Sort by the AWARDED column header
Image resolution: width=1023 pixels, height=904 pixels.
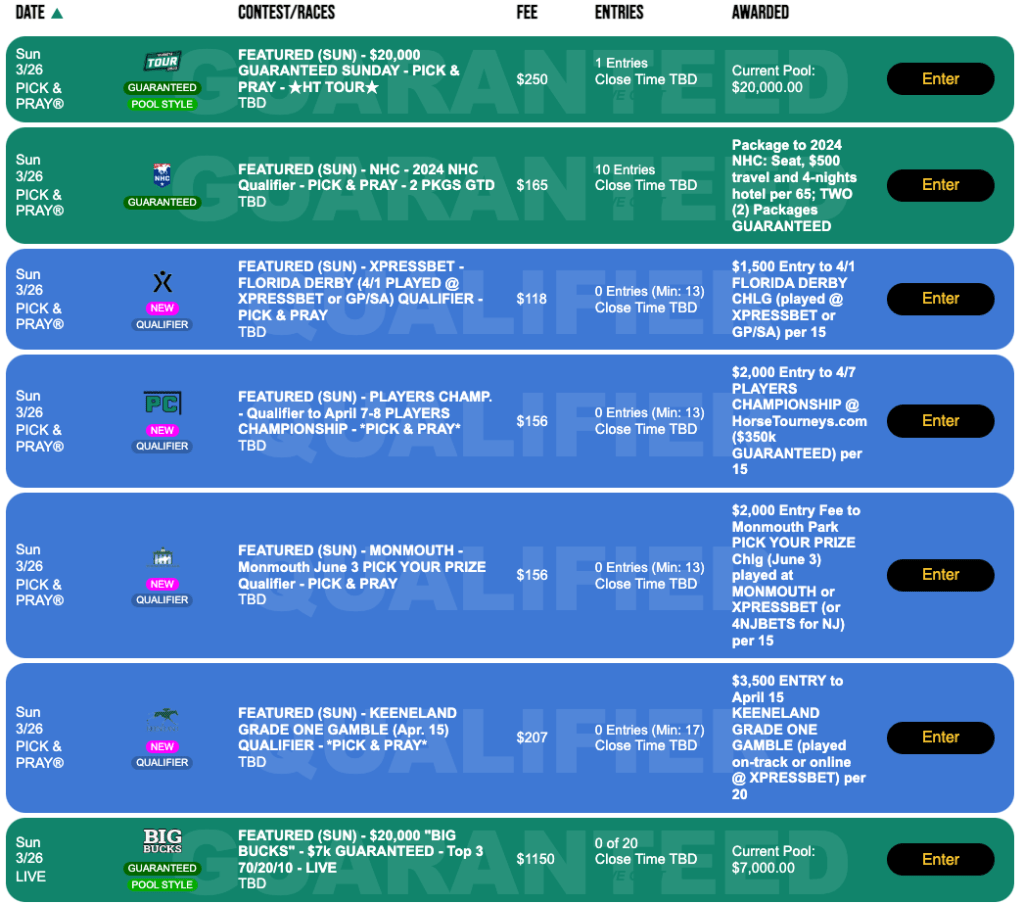pyautogui.click(x=760, y=13)
